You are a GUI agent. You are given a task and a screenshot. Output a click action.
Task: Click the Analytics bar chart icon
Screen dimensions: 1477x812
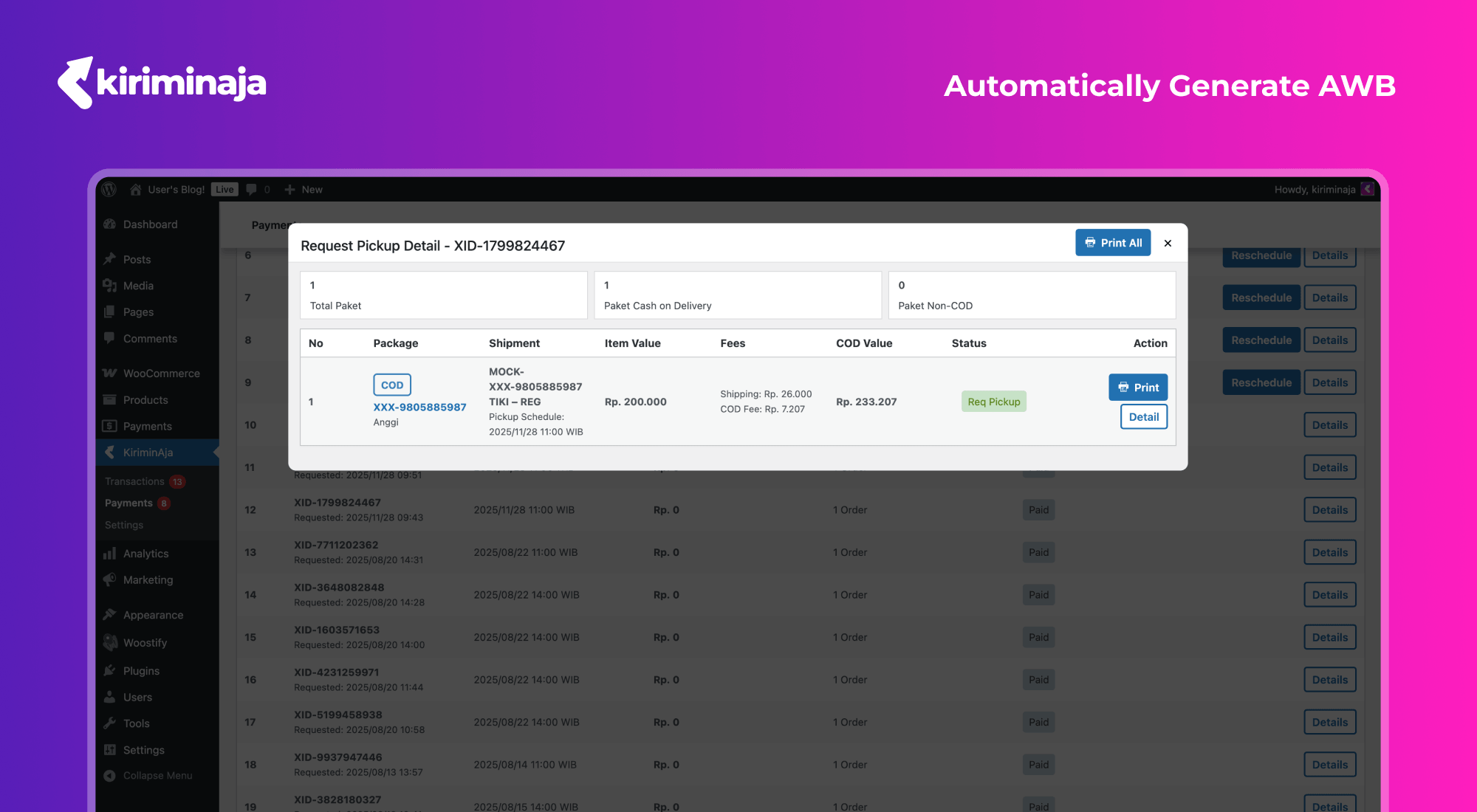110,554
